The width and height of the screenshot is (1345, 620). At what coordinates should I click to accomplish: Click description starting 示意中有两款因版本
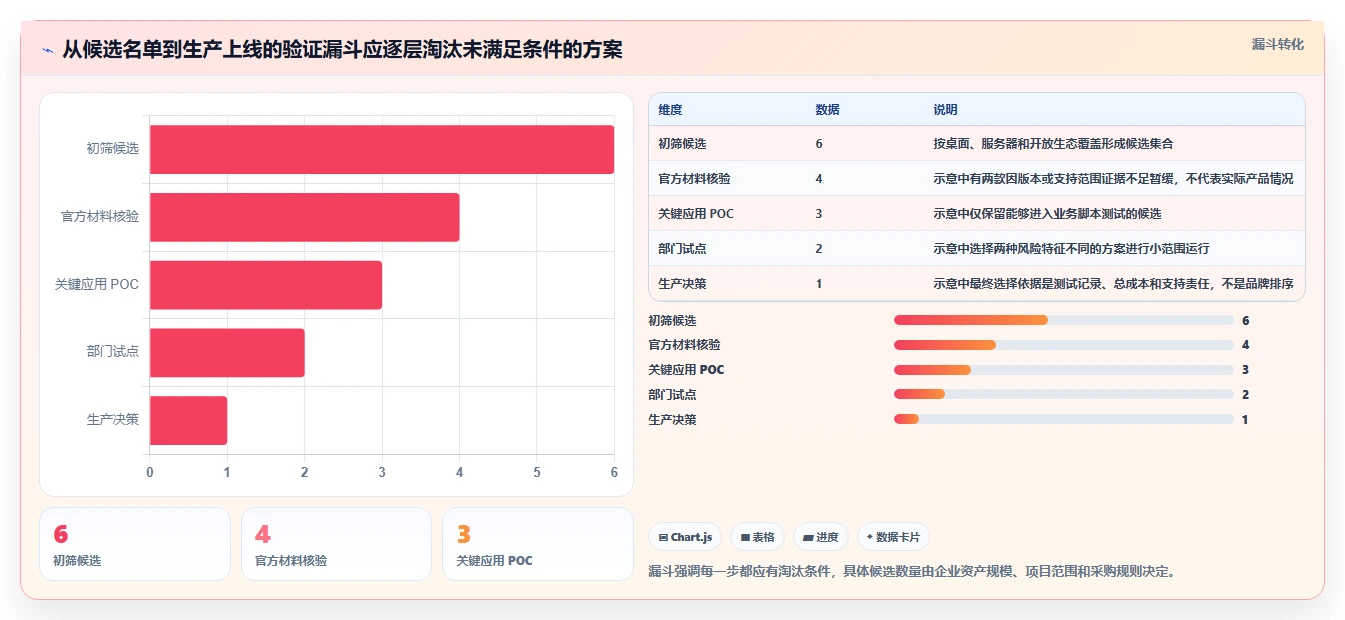[x=1113, y=179]
